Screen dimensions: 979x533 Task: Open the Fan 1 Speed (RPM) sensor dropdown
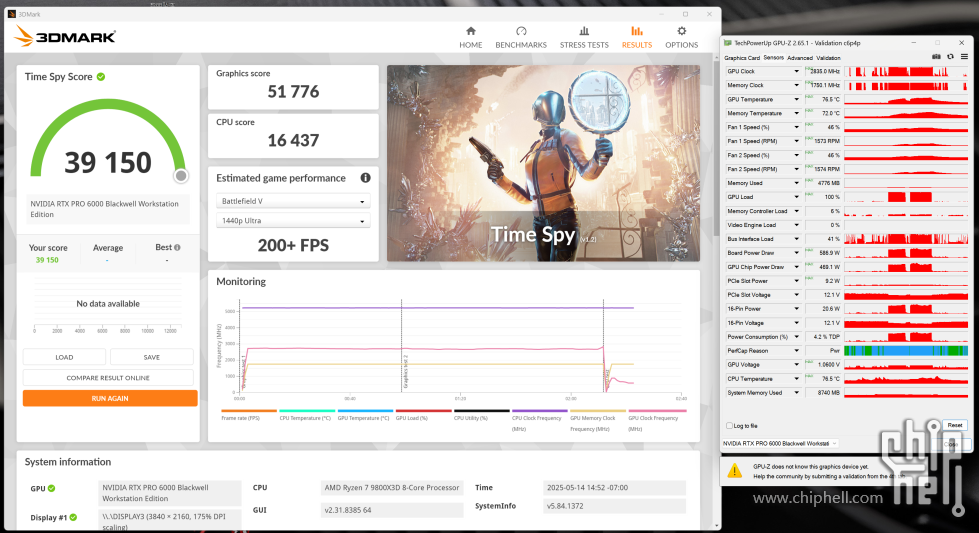tap(796, 141)
